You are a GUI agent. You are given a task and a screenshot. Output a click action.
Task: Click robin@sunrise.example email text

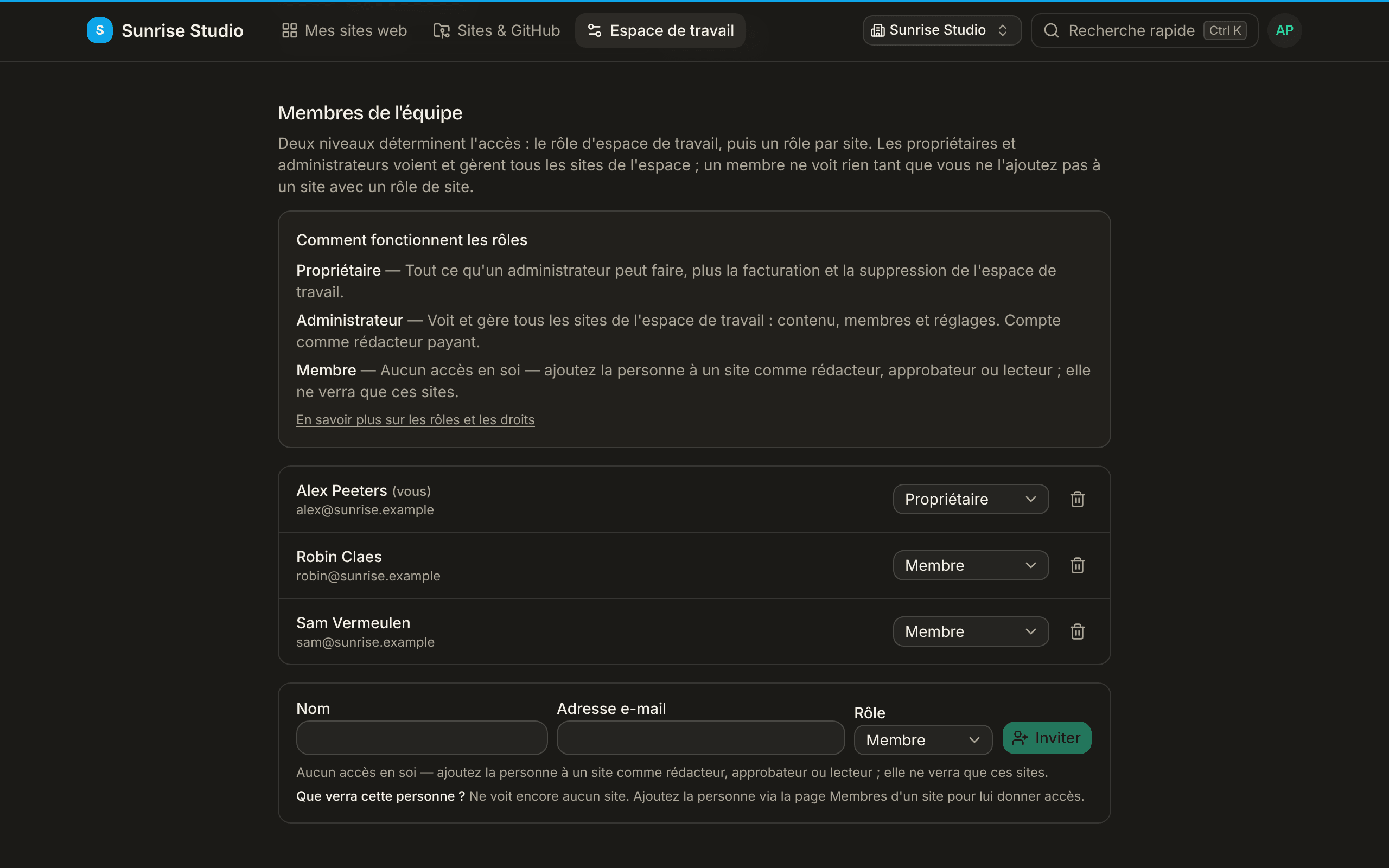coord(368,576)
